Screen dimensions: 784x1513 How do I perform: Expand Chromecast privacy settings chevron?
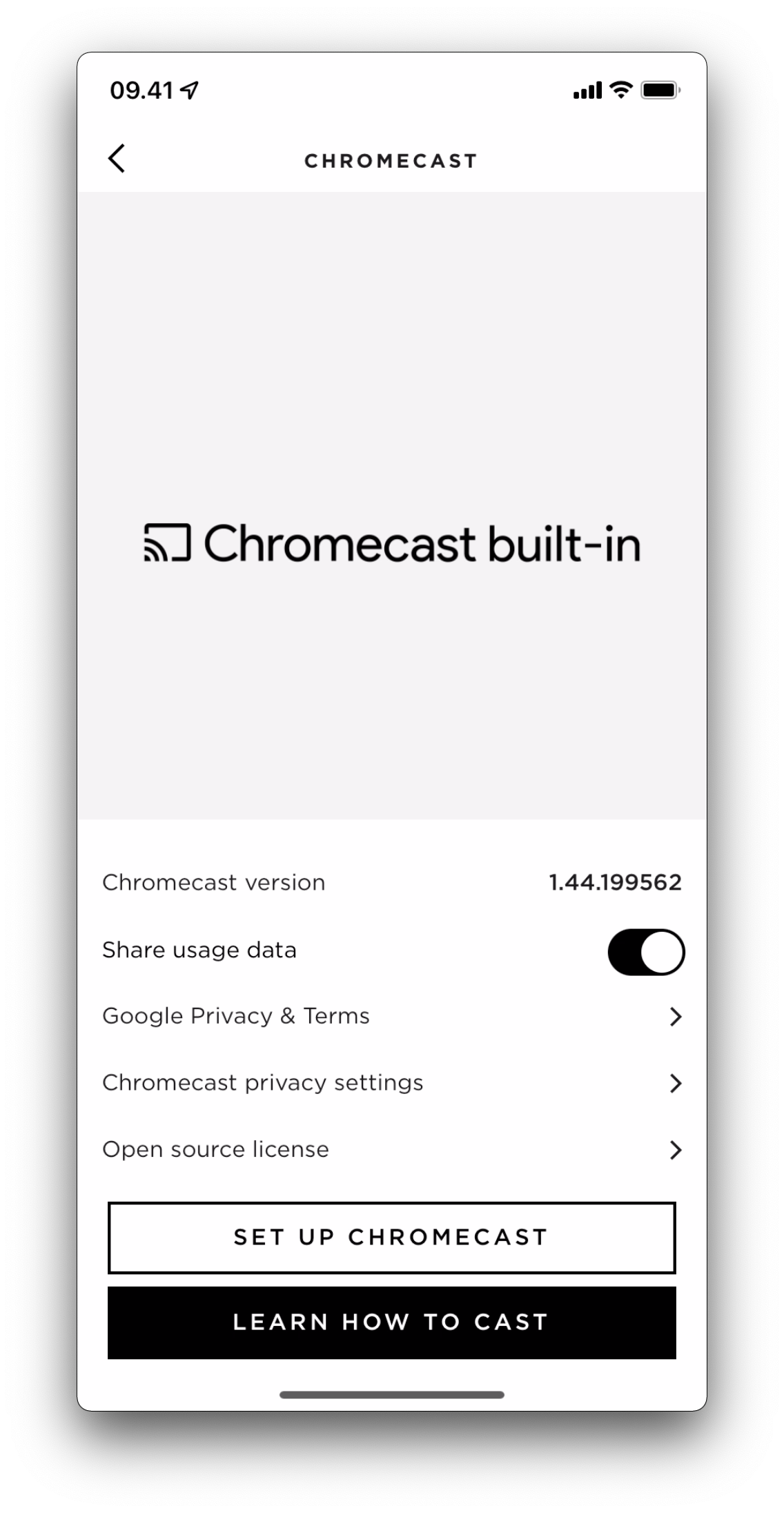tap(676, 1084)
